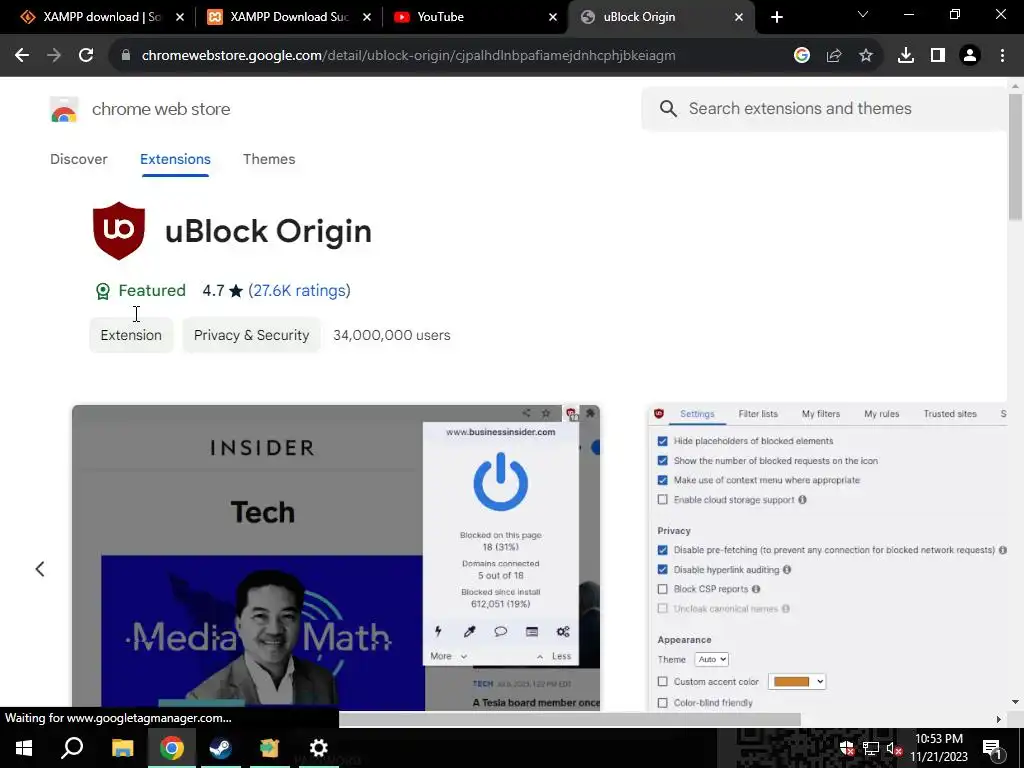The image size is (1024, 768).
Task: Open Windows Settings gear in taskbar
Action: coord(318,748)
